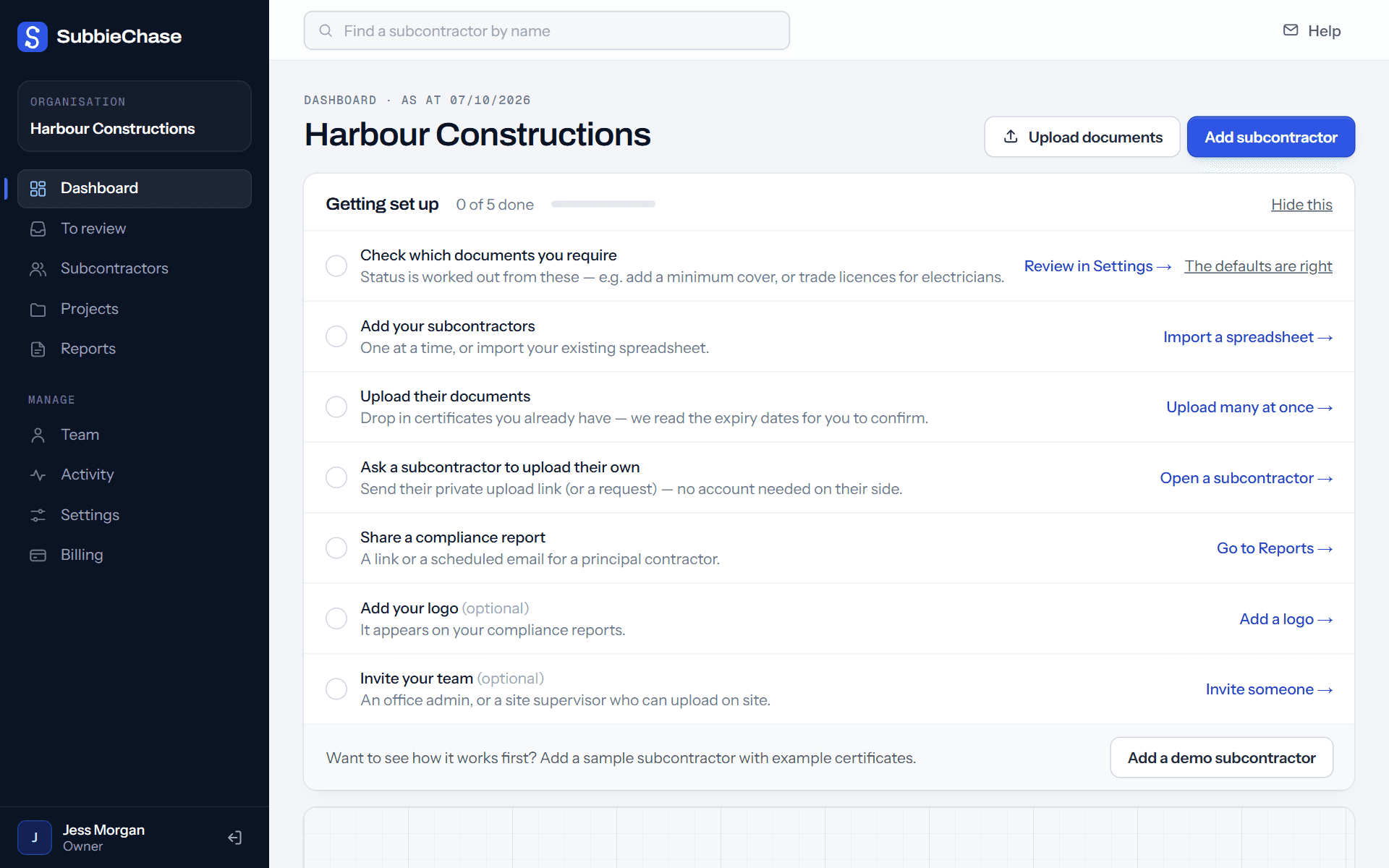Click the SubbieChase logo icon
Screen dimensions: 1389x868
coord(33,36)
